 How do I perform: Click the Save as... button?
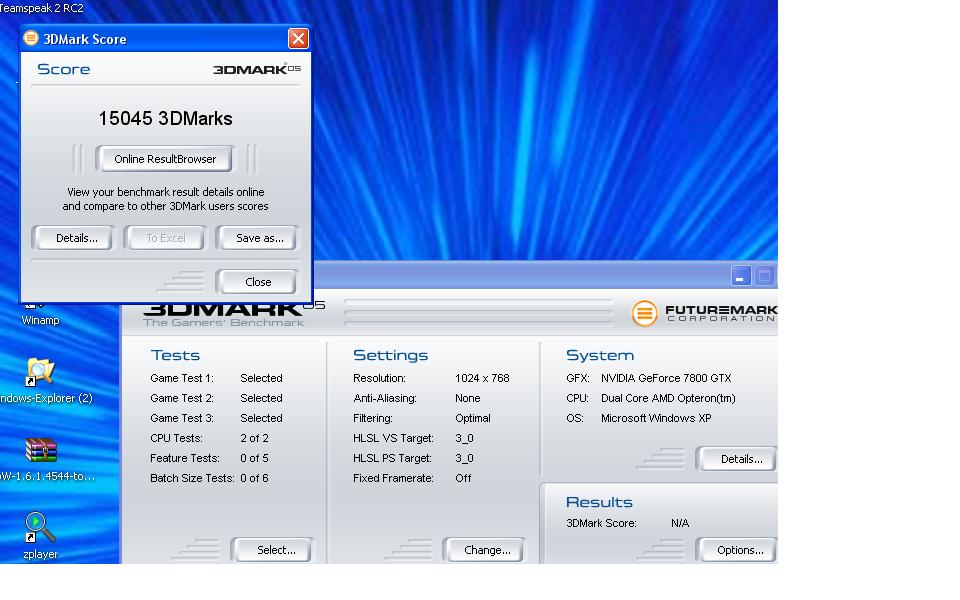[x=257, y=238]
